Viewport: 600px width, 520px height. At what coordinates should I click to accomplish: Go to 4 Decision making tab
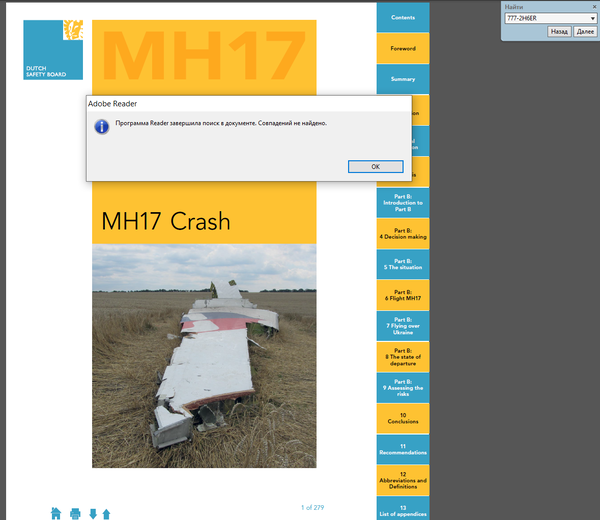tap(403, 234)
